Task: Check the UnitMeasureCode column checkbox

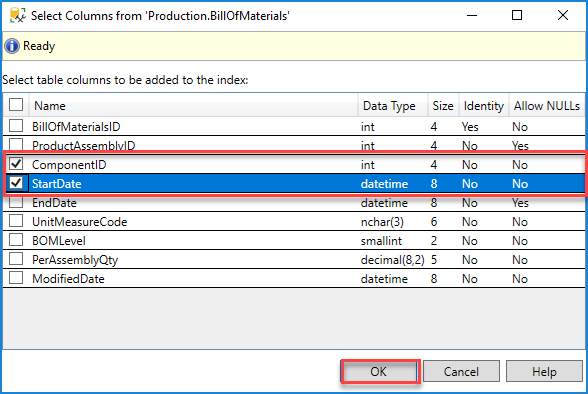Action: (16, 221)
